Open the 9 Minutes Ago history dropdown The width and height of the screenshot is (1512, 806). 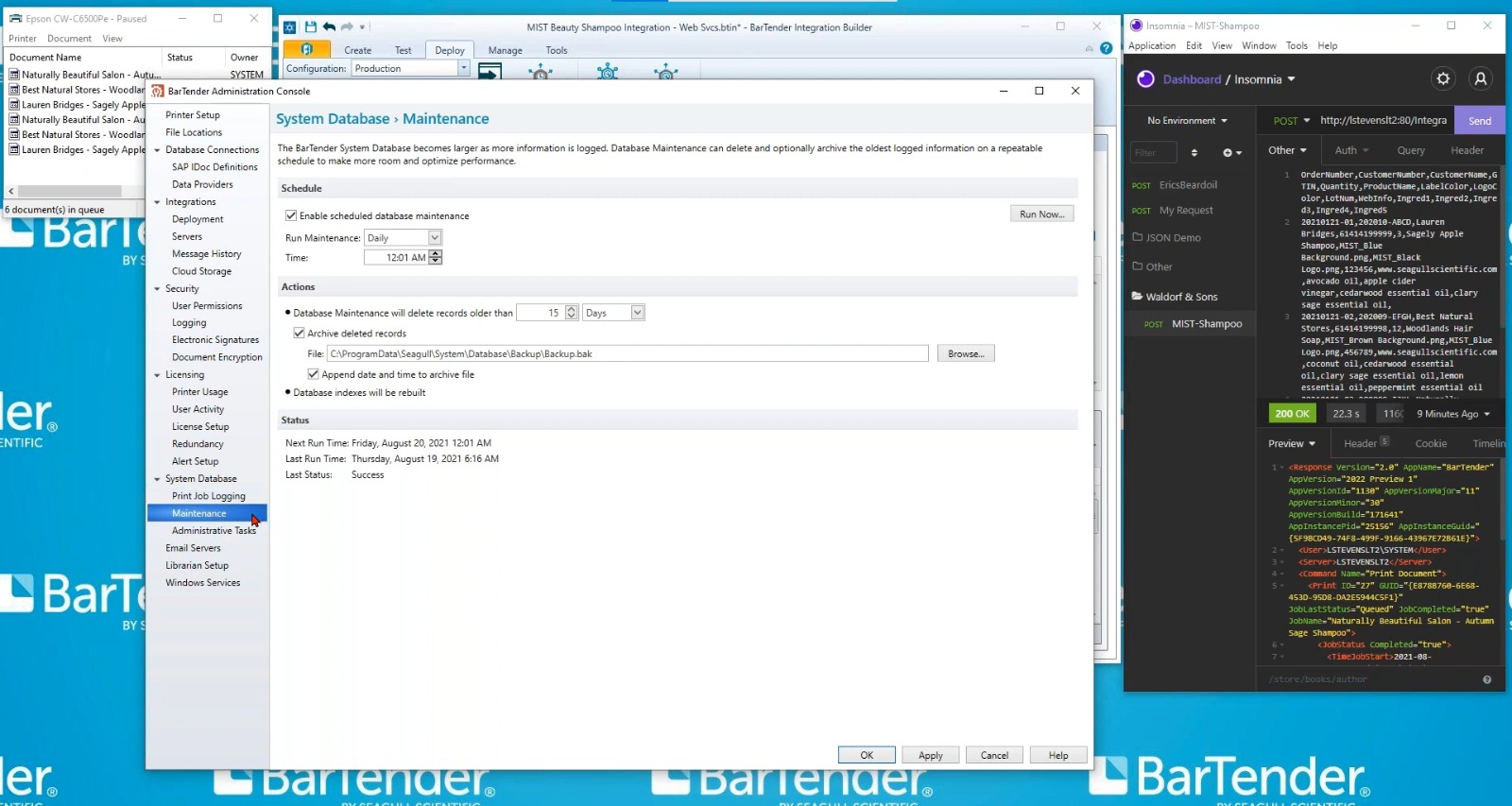pyautogui.click(x=1453, y=414)
